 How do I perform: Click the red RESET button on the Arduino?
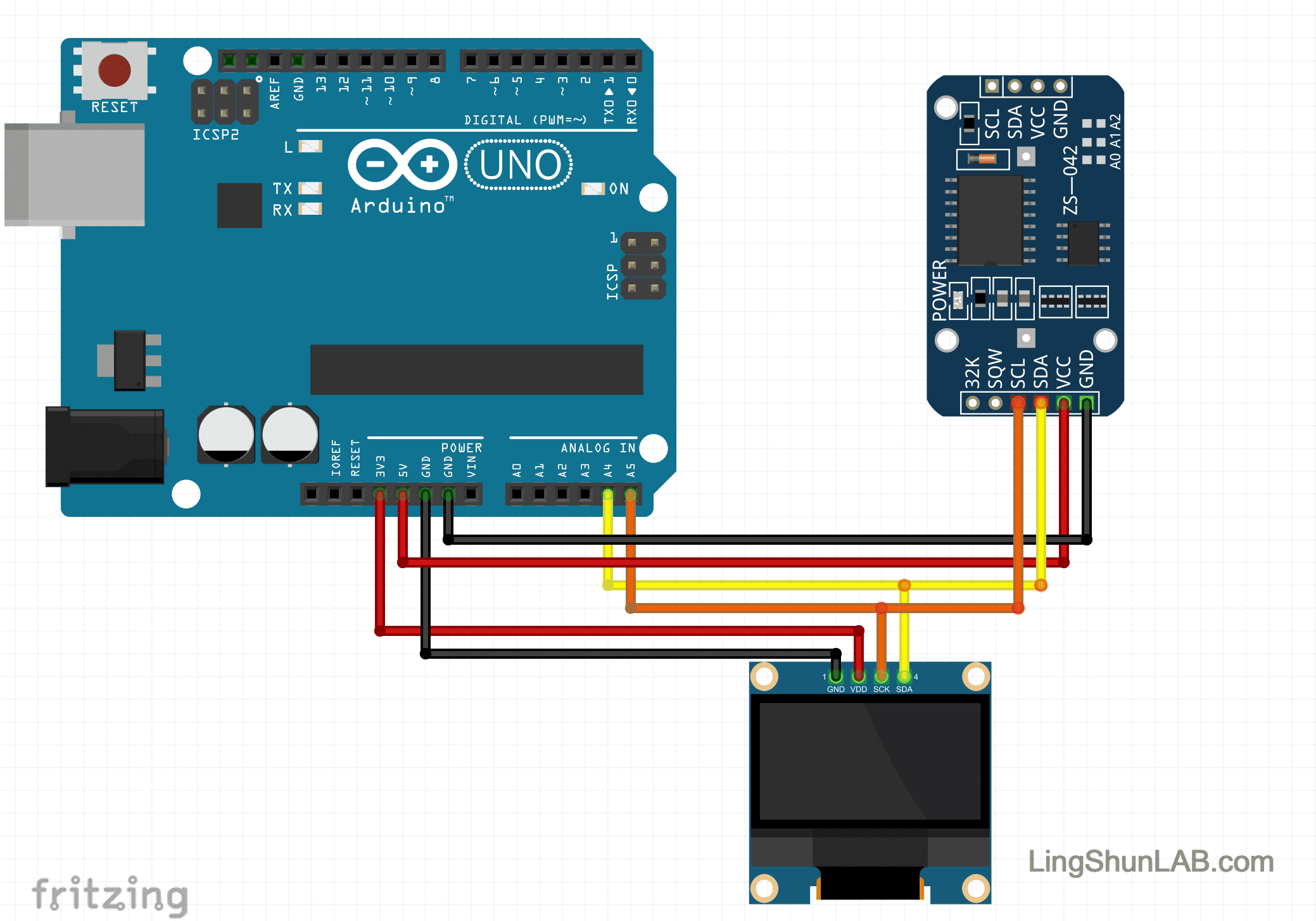(x=115, y=70)
